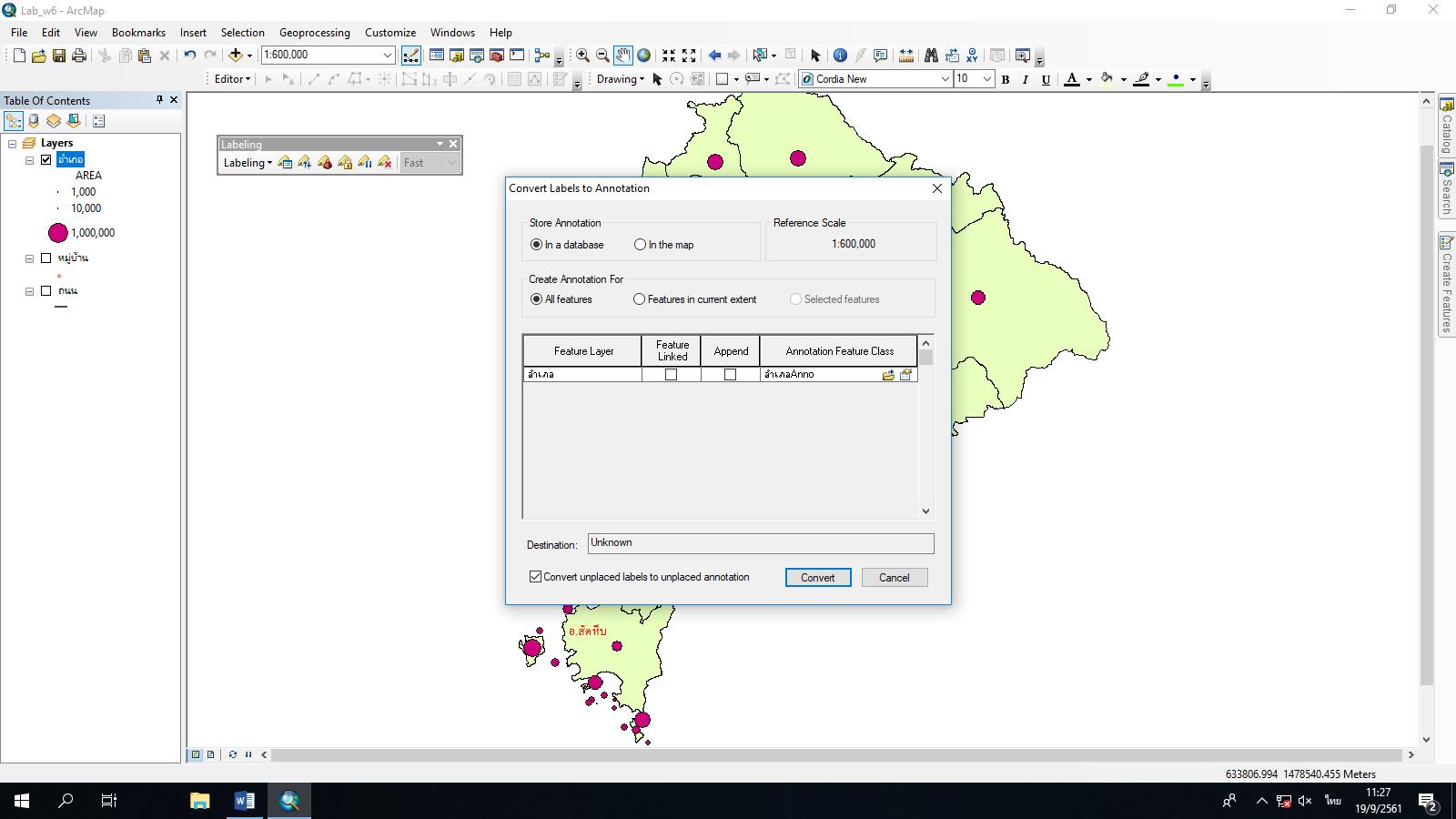Activate the Zoom In tool
The image size is (1456, 819).
coord(582,55)
